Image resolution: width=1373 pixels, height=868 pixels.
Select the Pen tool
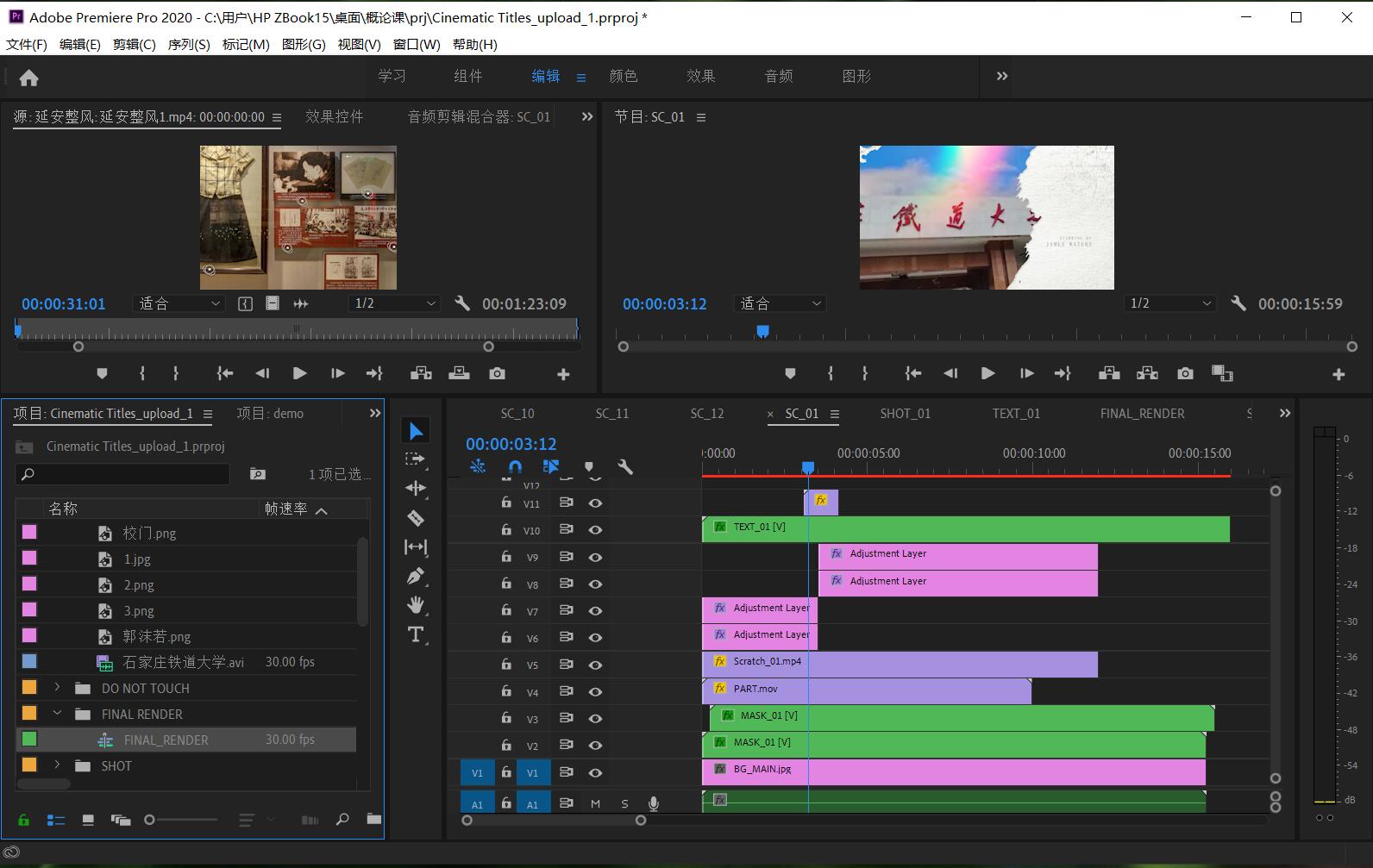point(416,576)
